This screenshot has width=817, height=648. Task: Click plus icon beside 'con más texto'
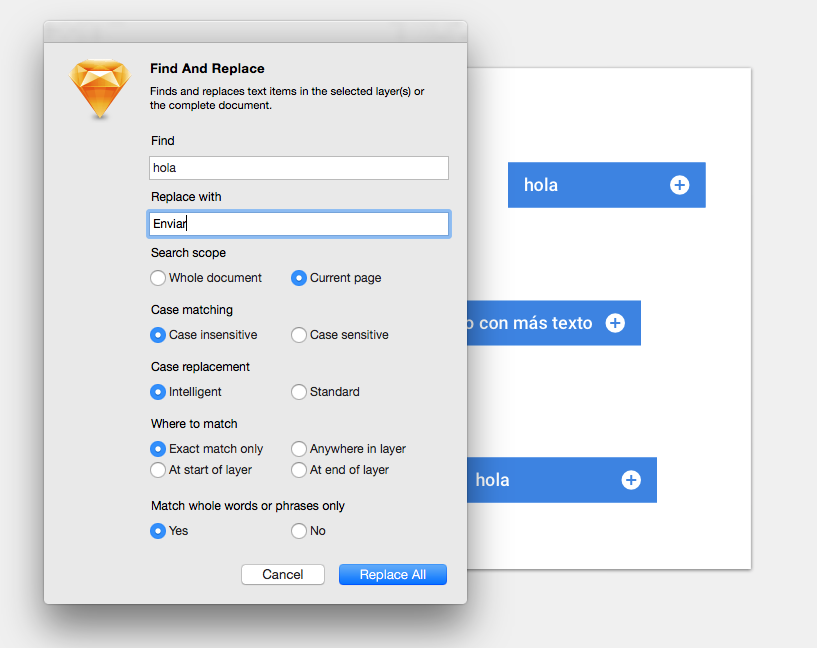coord(615,323)
